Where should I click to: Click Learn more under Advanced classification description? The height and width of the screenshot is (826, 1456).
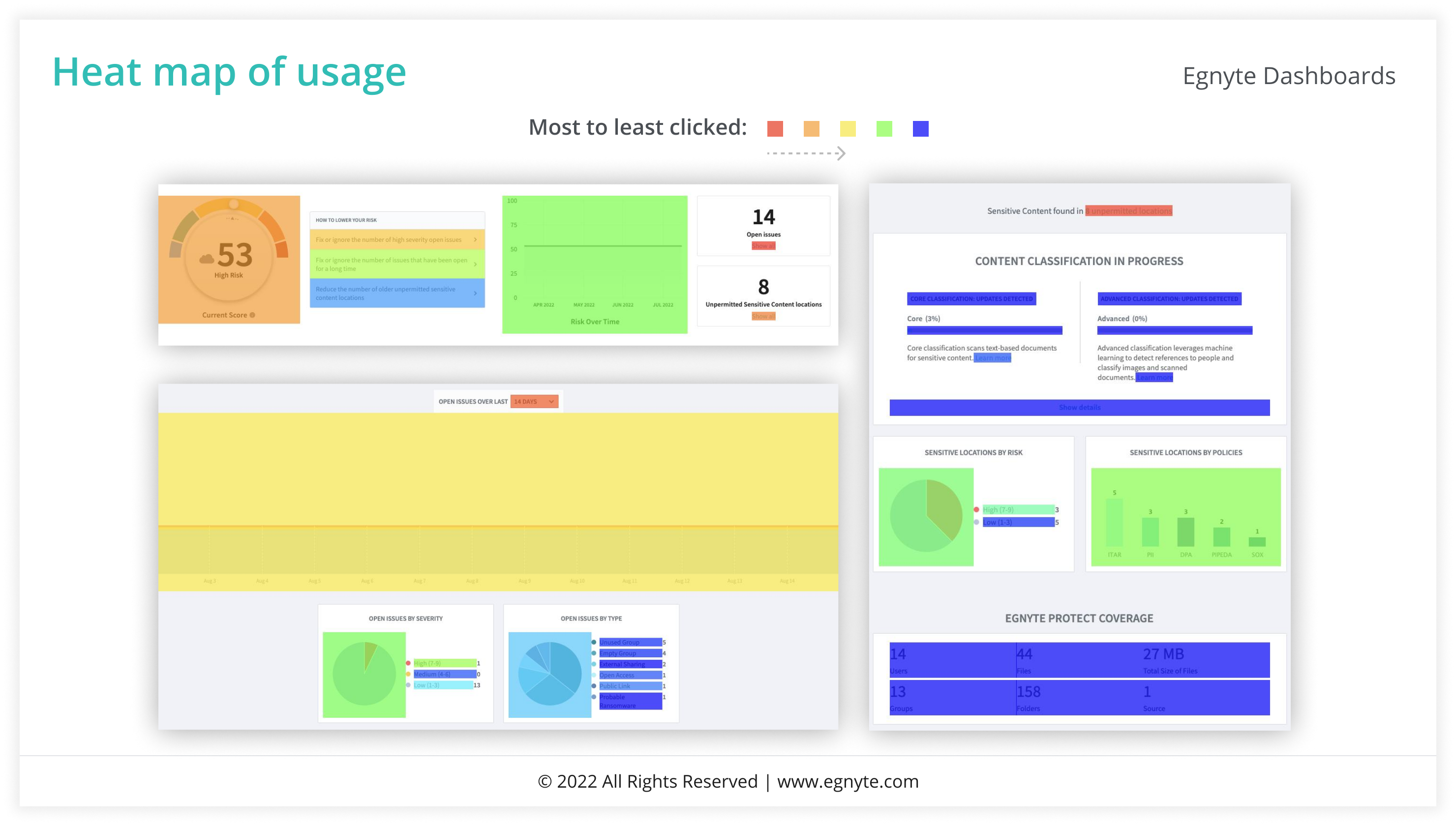[1154, 377]
